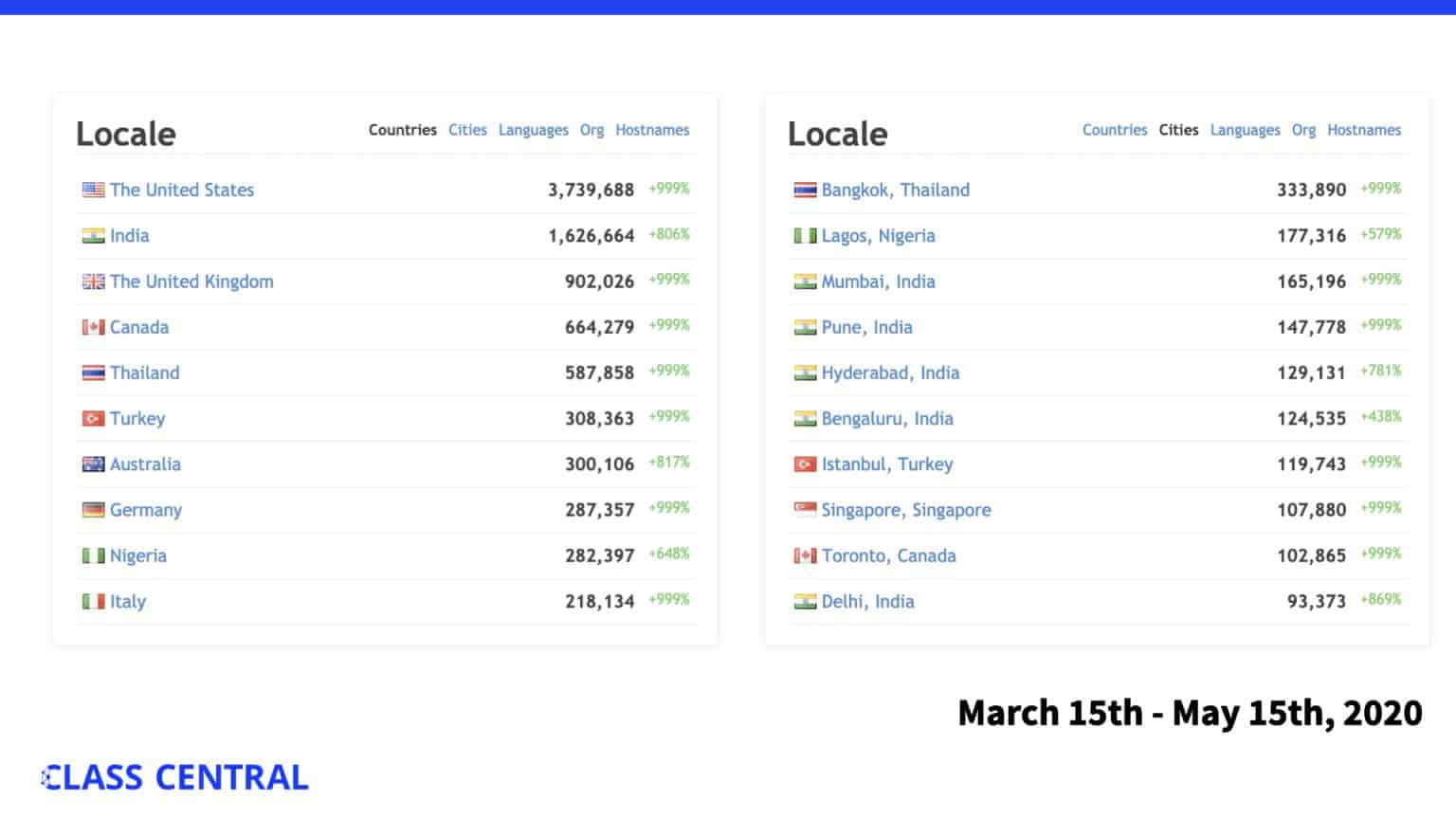Open Languages tab in right Locale panel
1456x819 pixels.
[1246, 131]
